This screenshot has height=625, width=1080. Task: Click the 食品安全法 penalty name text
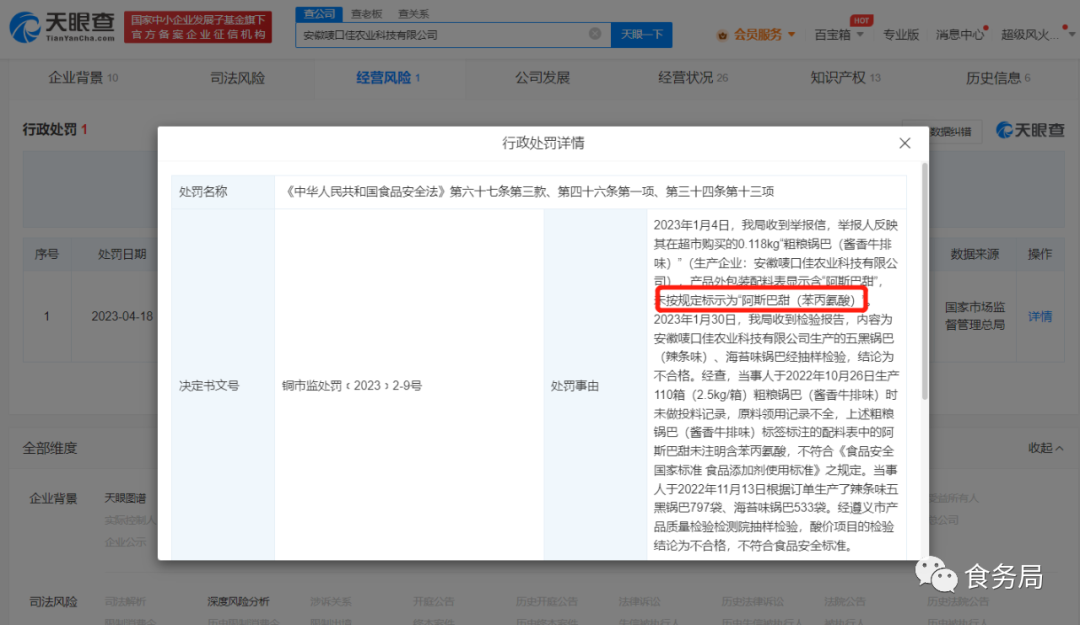[529, 192]
